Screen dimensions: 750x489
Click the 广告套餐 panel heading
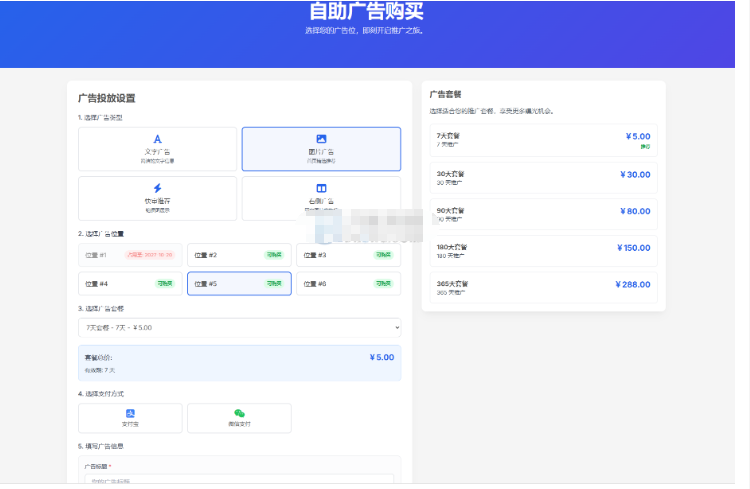445,94
